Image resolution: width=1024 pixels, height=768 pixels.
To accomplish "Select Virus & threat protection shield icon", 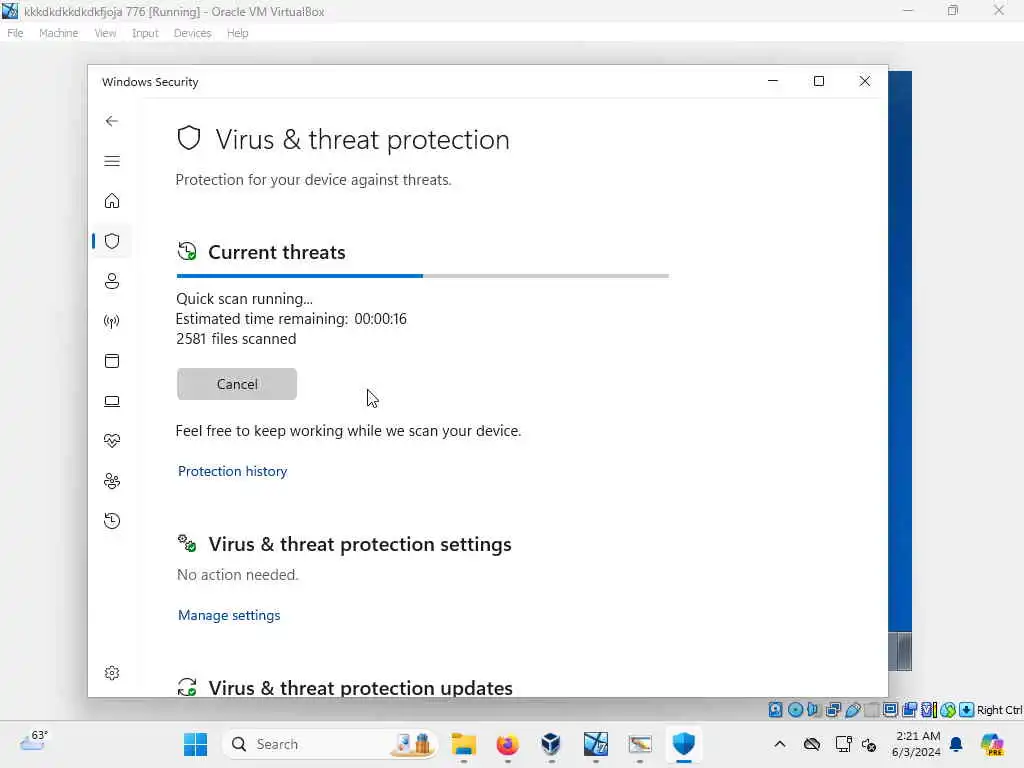I will click(112, 241).
